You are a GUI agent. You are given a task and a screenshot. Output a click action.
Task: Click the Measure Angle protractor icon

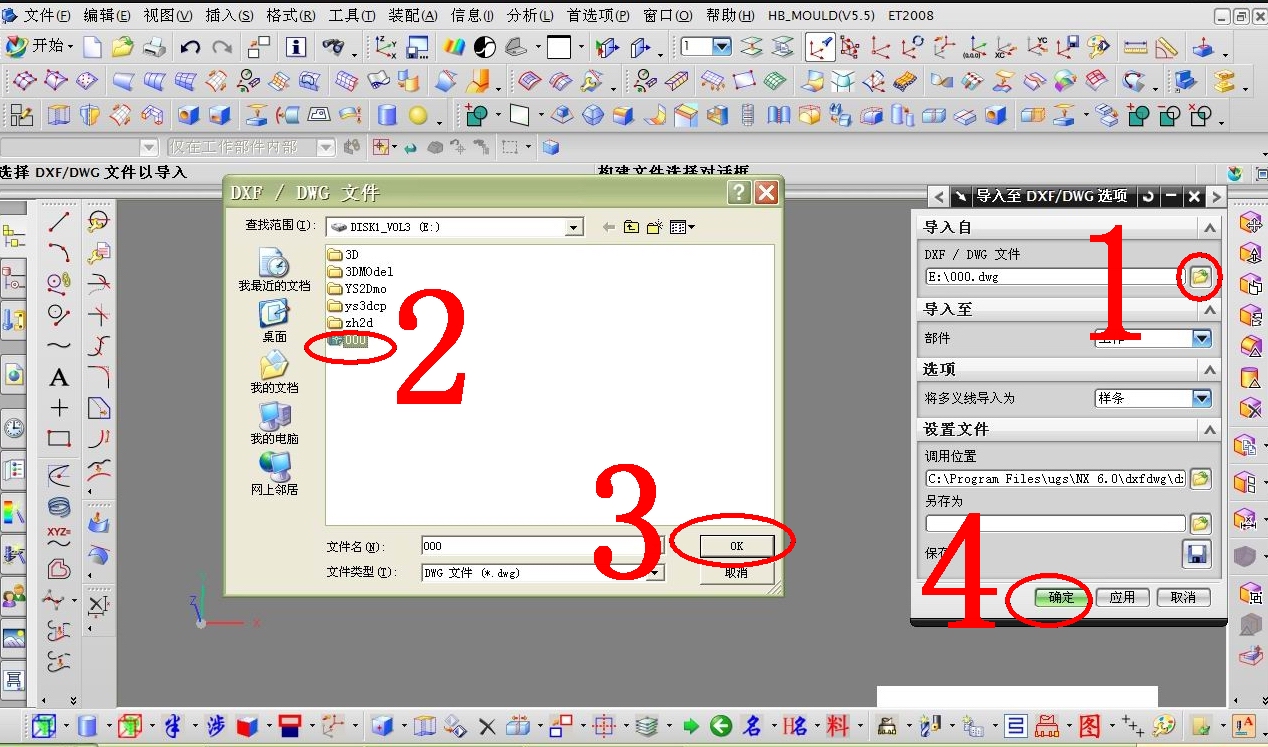[x=1166, y=47]
